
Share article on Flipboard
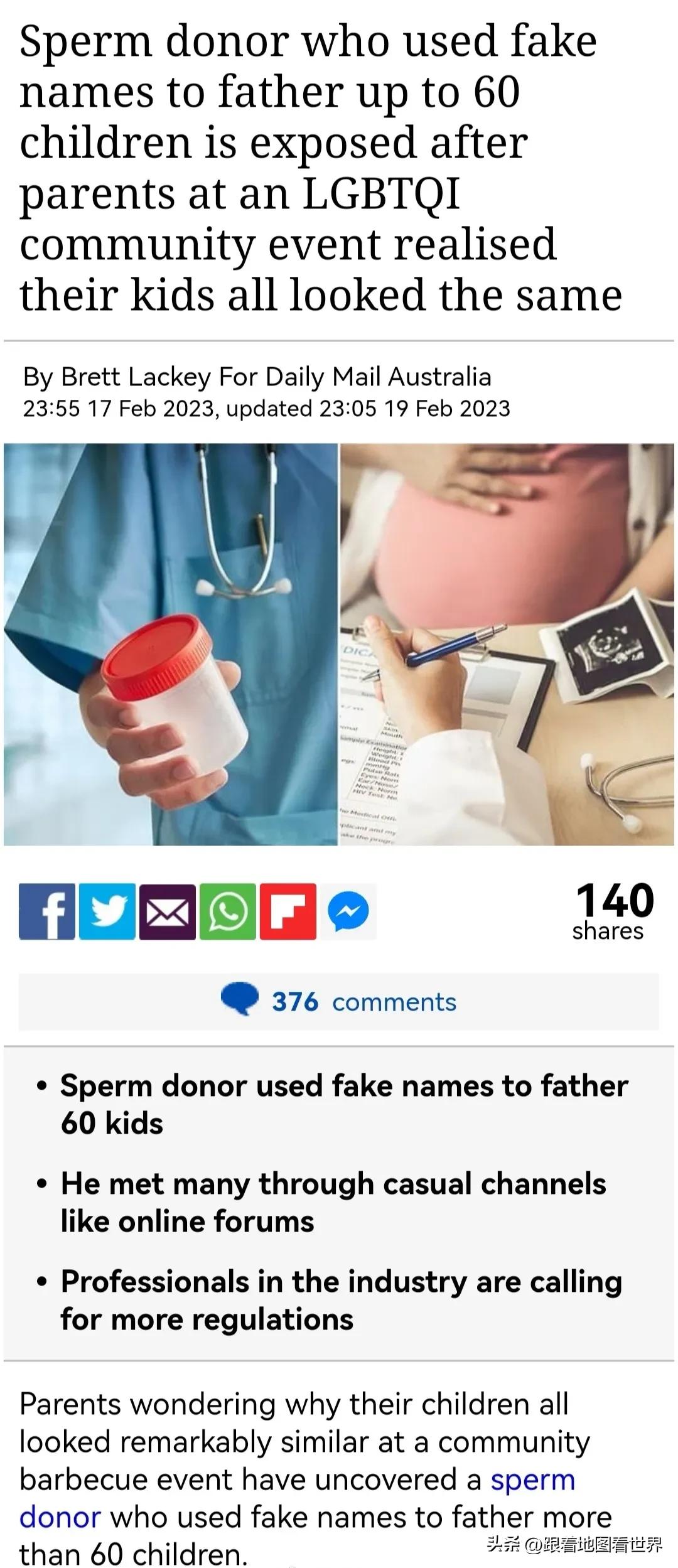click(x=288, y=911)
